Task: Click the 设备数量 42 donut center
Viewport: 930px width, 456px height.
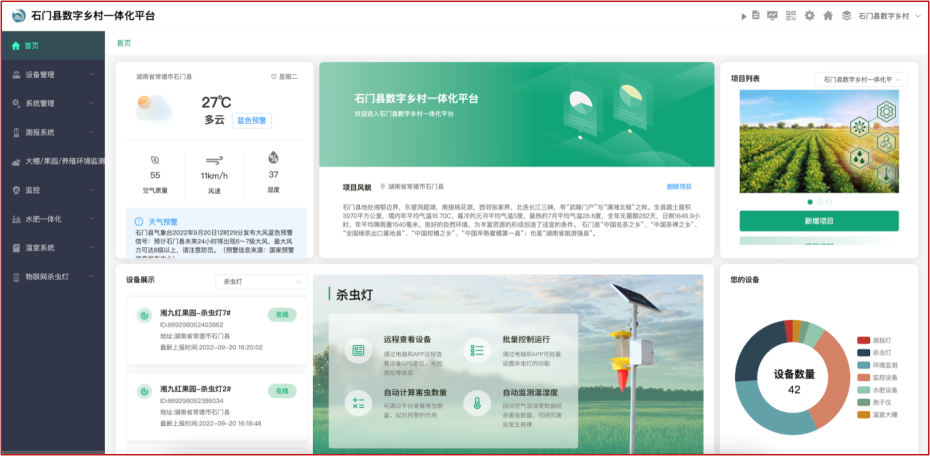Action: 794,382
